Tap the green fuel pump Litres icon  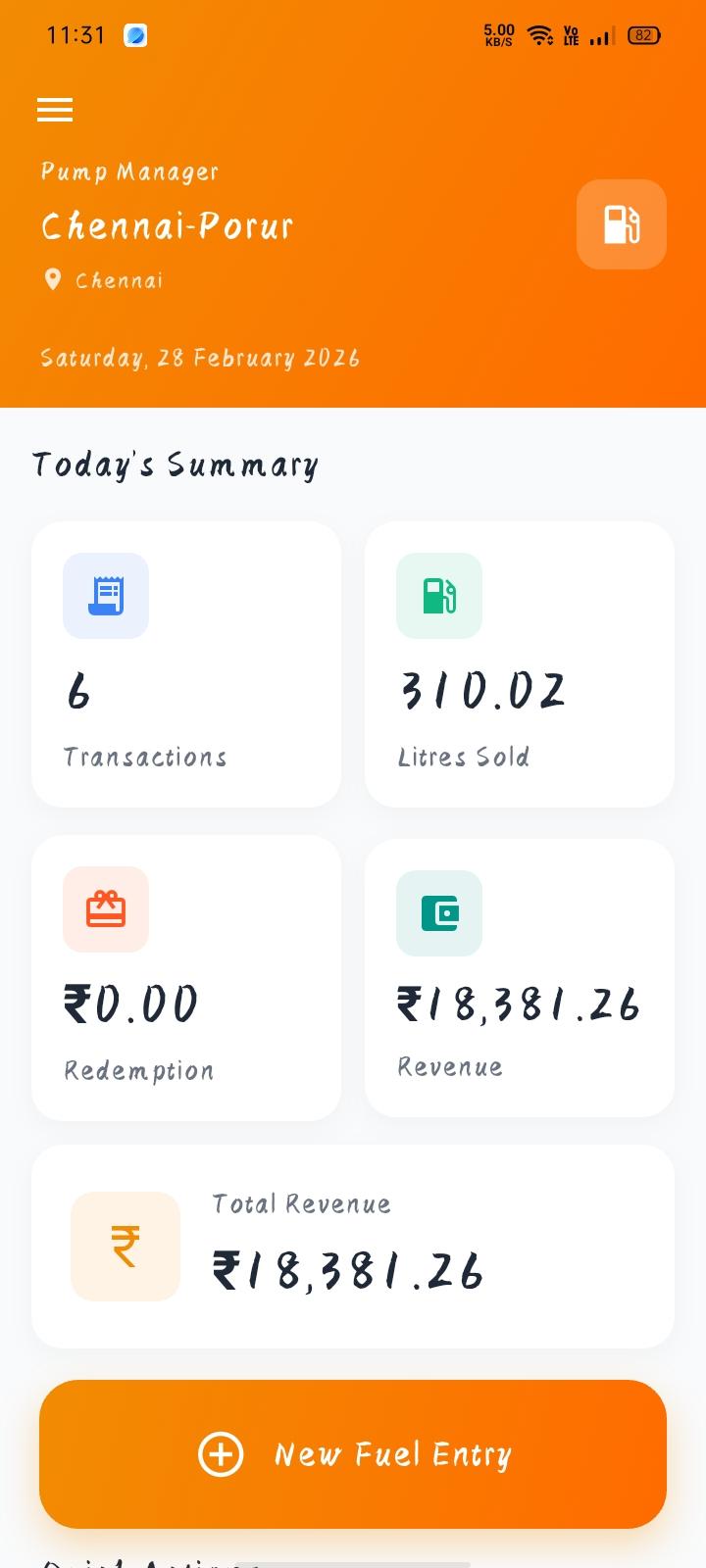[439, 596]
